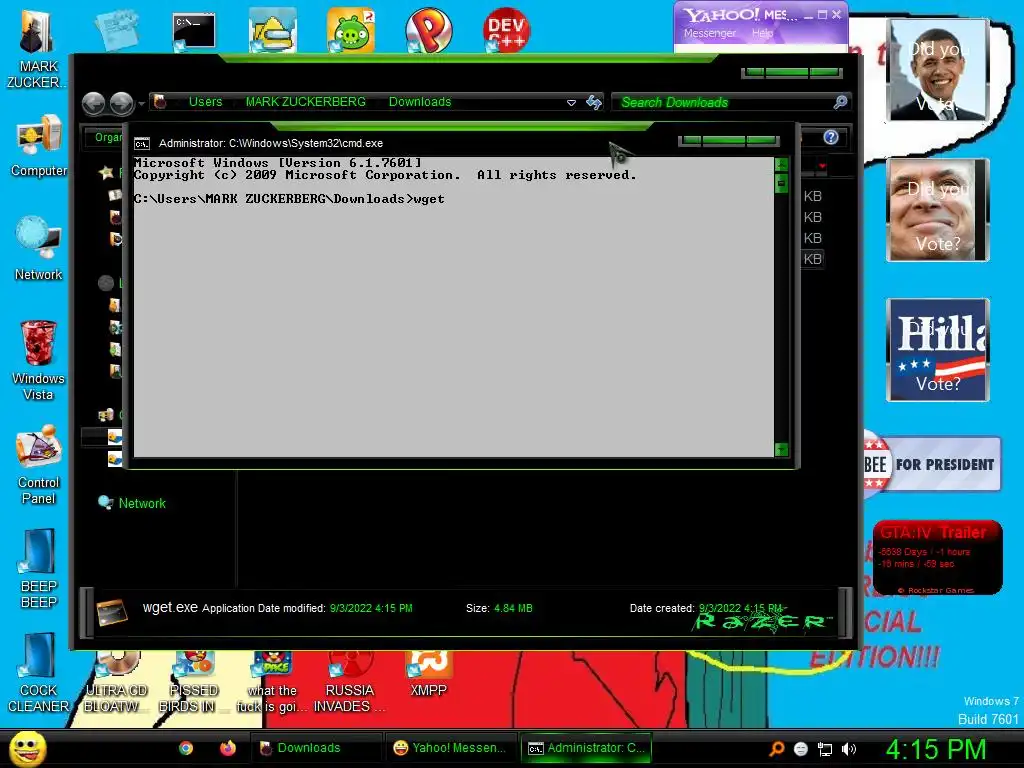Click the Hillary 'Did you Vote?' gadget
The image size is (1024, 768).
click(x=938, y=349)
